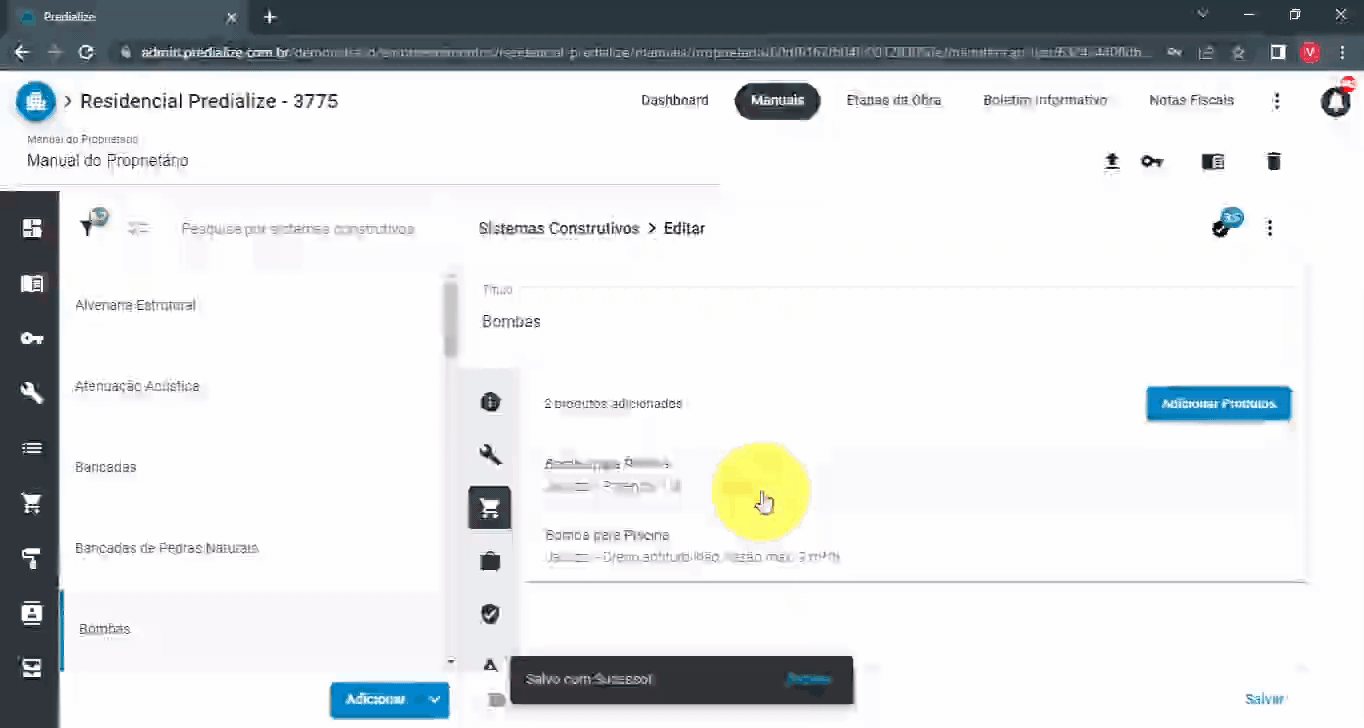1364x728 pixels.
Task: Open the briefcase tab icon
Action: tap(490, 561)
